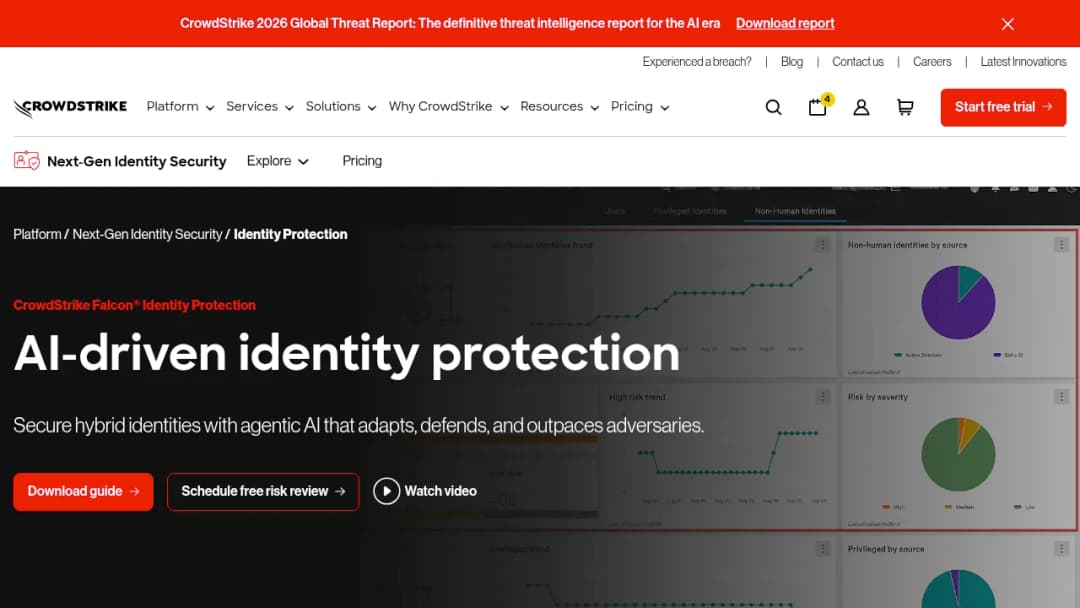Click the Identity Protection breadcrumb text
The image size is (1080, 608).
click(290, 234)
